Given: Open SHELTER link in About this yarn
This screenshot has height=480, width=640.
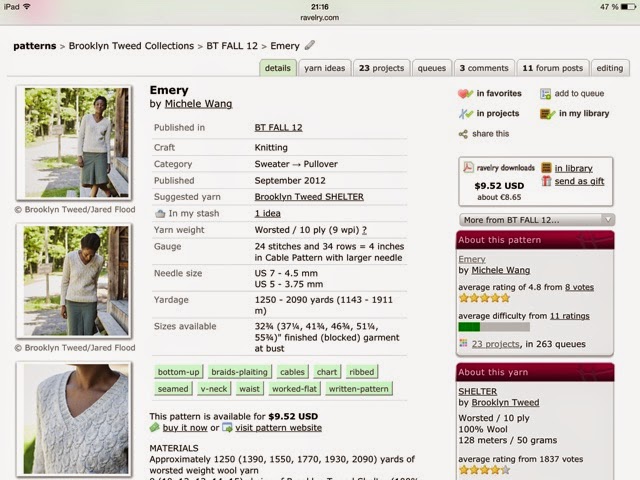Looking at the screenshot, I should (x=478, y=391).
